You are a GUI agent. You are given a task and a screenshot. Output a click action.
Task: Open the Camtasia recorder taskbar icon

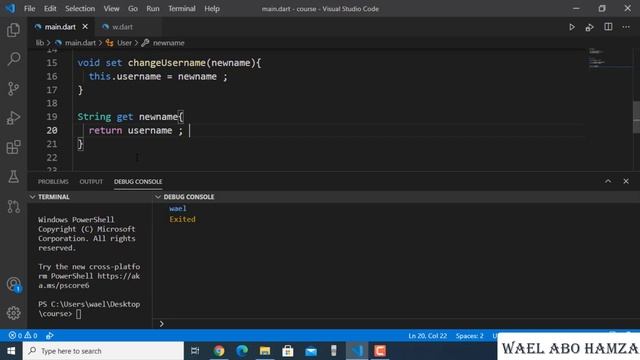(380, 351)
